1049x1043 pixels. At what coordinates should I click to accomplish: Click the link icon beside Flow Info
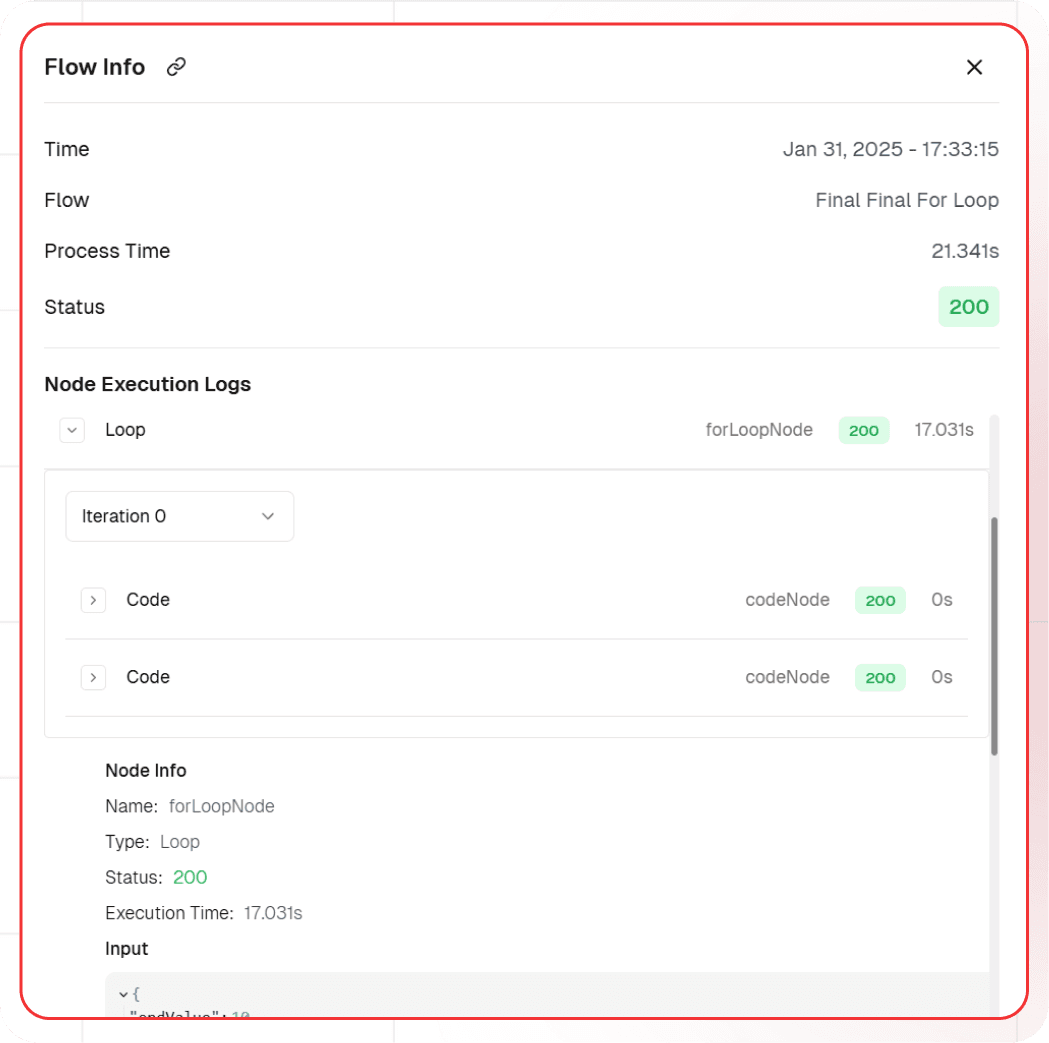click(176, 67)
